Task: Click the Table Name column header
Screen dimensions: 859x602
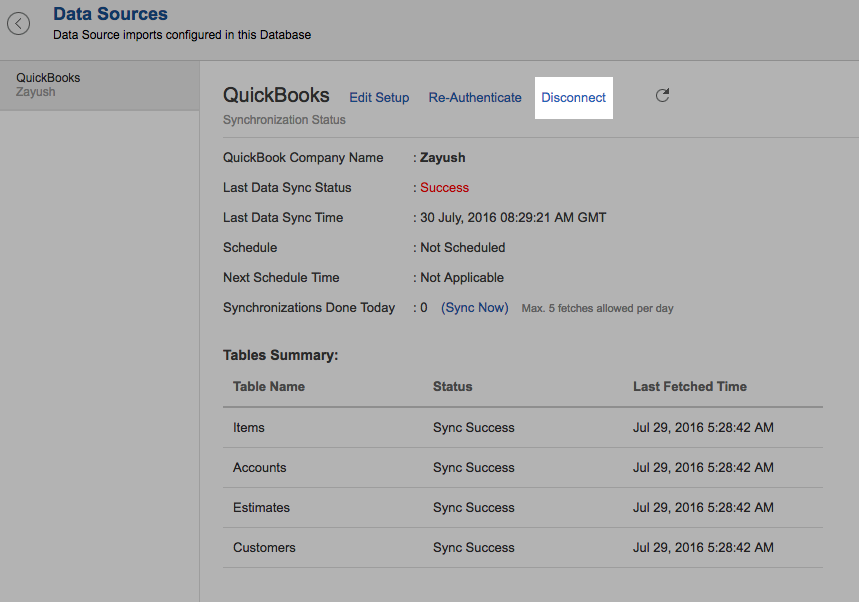Action: (x=269, y=386)
